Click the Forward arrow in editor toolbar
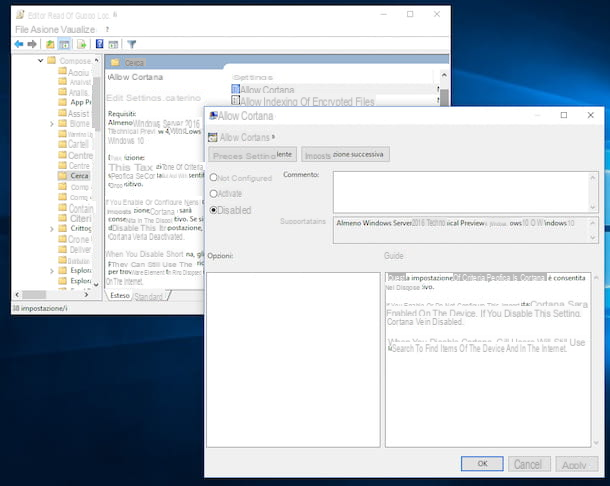 pyautogui.click(x=32, y=44)
